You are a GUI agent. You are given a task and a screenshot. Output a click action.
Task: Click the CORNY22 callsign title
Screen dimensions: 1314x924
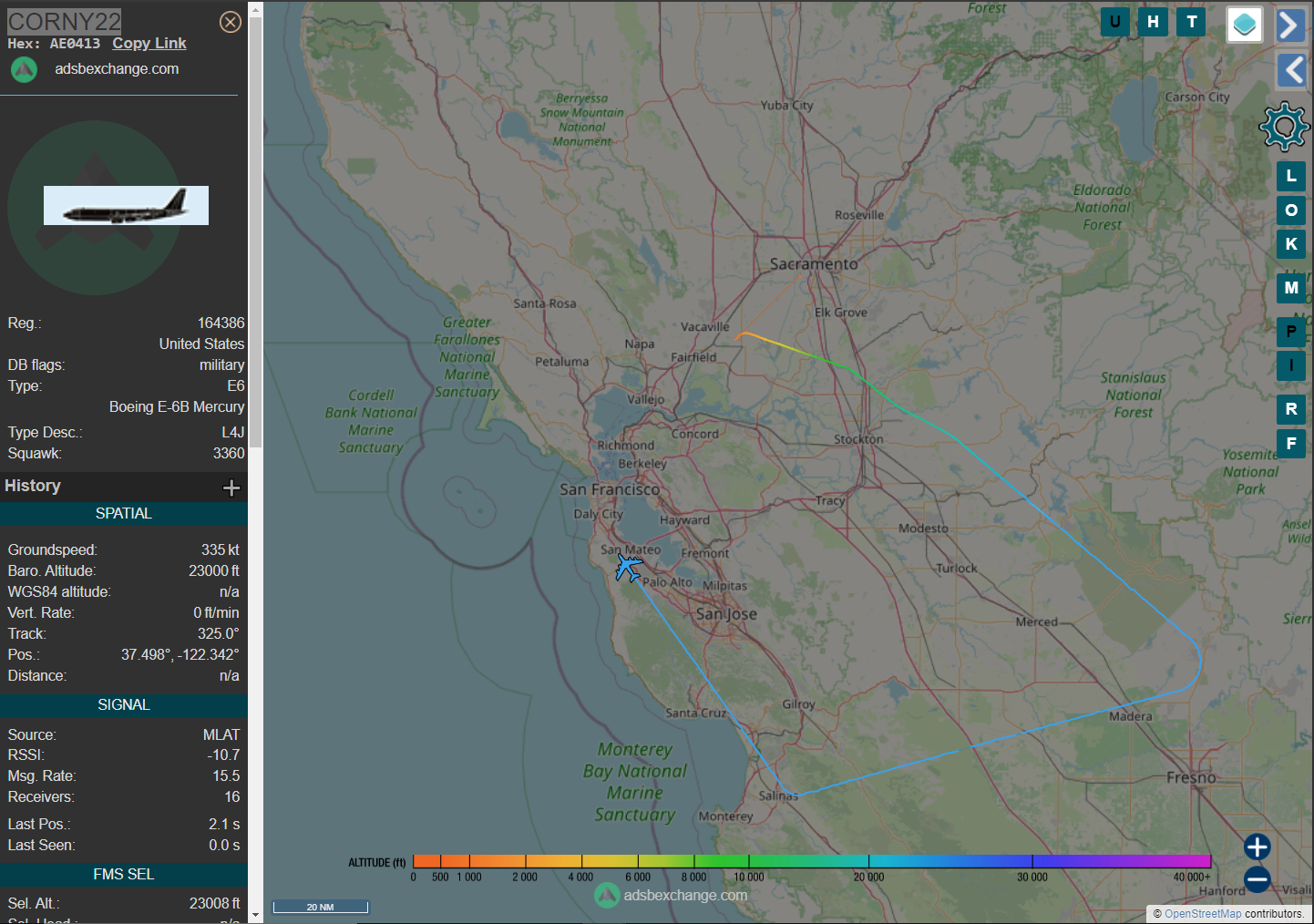[65, 21]
